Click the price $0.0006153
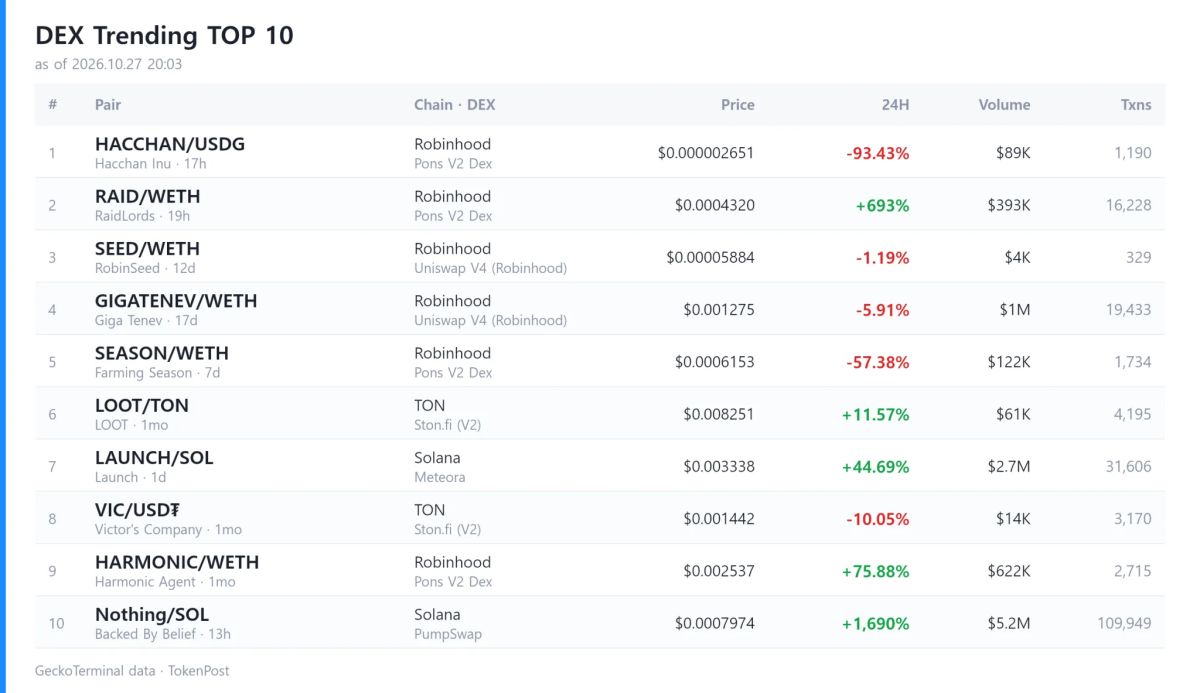 [715, 362]
